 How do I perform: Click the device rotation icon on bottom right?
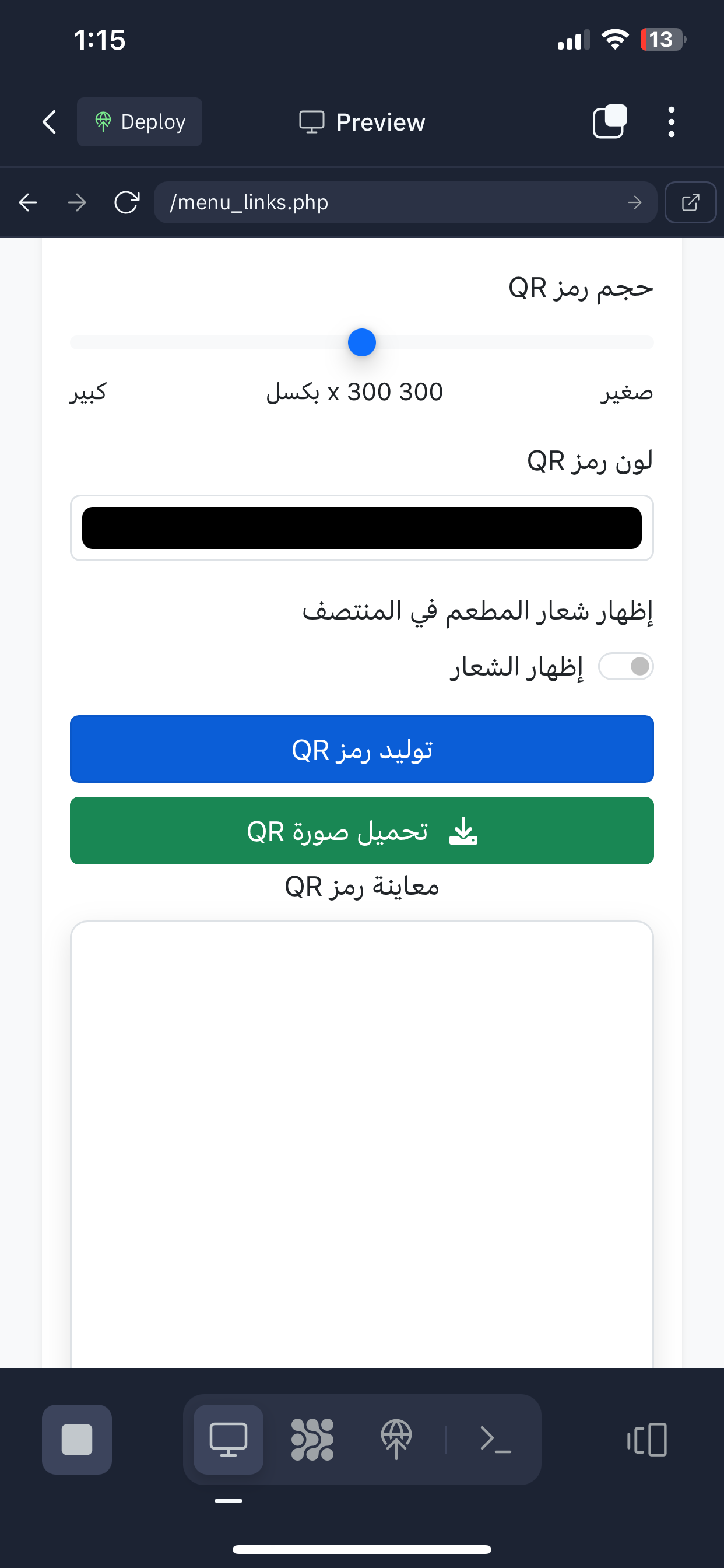tap(646, 1439)
